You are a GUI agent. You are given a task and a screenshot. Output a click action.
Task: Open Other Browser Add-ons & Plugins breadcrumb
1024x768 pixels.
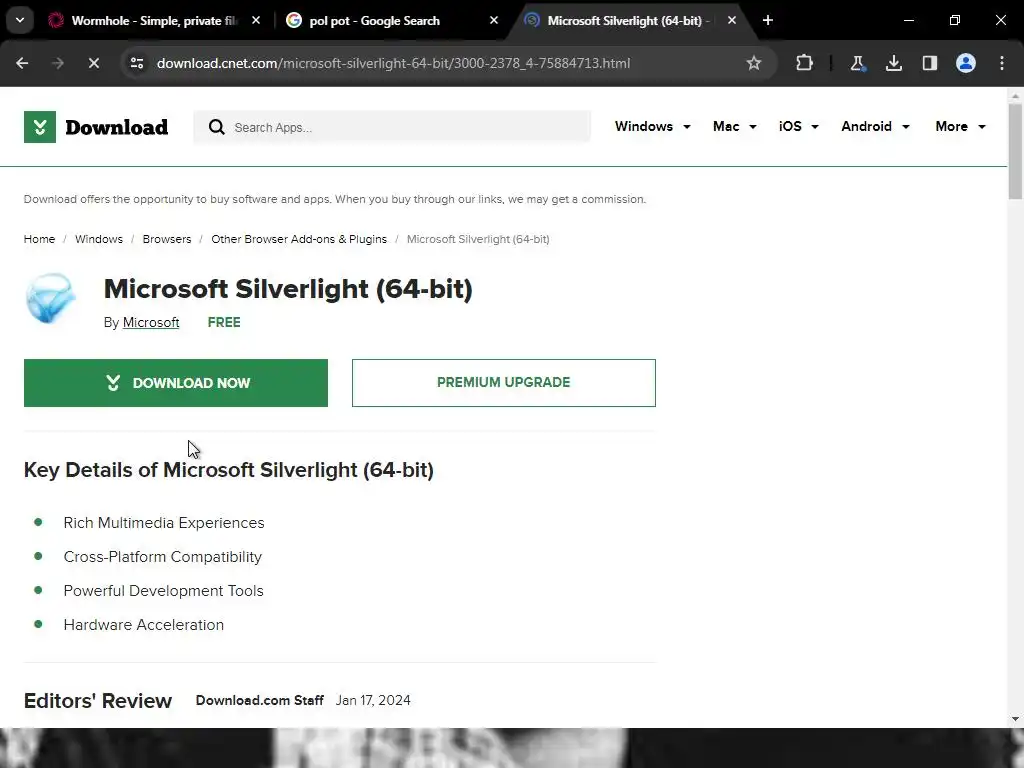299,239
